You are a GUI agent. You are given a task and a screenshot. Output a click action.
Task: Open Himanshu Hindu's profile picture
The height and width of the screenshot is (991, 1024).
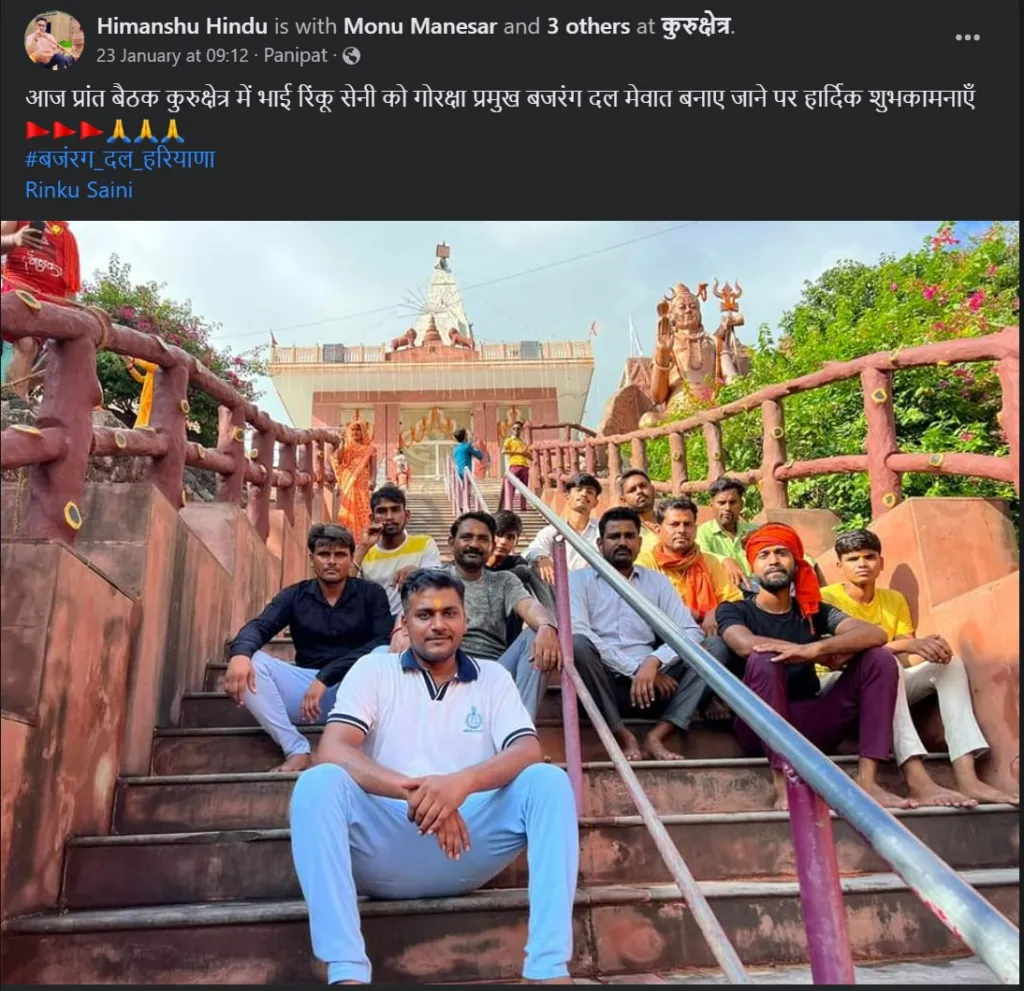pyautogui.click(x=54, y=40)
